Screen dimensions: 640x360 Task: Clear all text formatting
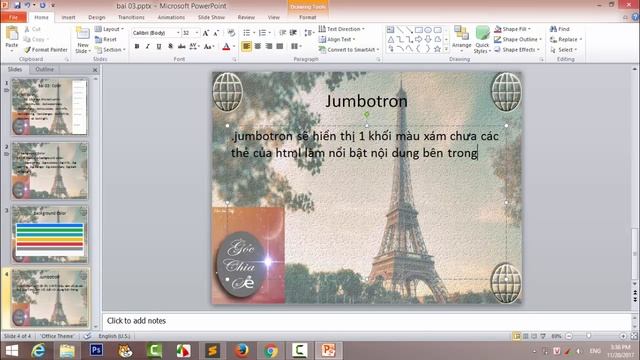click(x=231, y=33)
